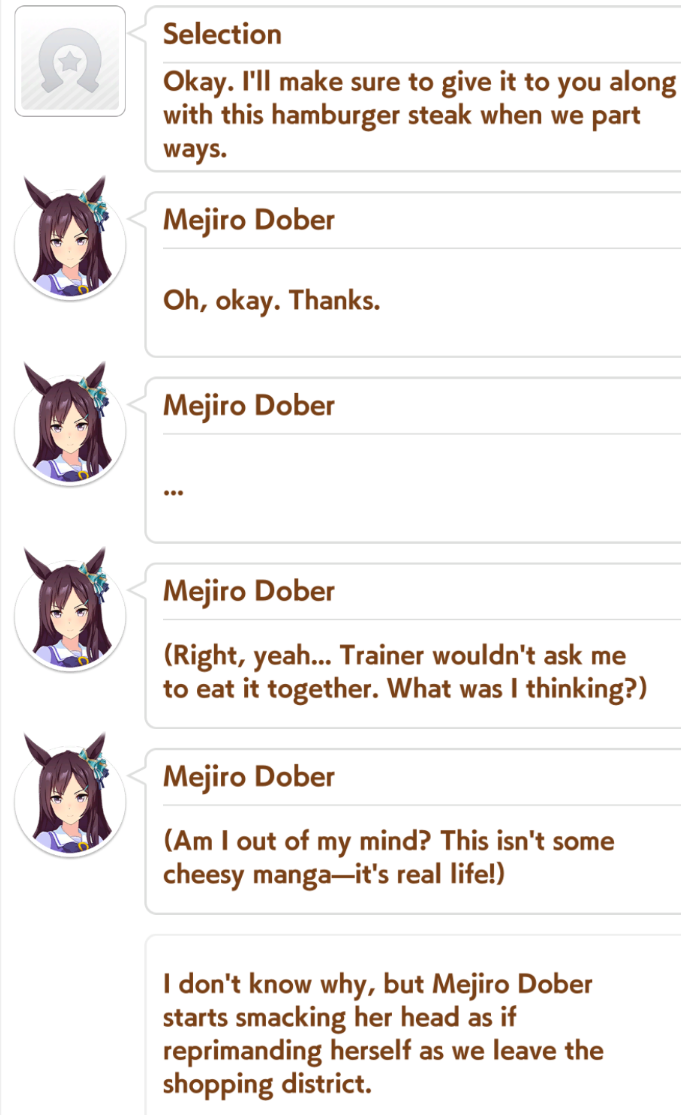Tap the words "shopping district." in the narration
This screenshot has height=1115, width=681.
coord(267,1084)
